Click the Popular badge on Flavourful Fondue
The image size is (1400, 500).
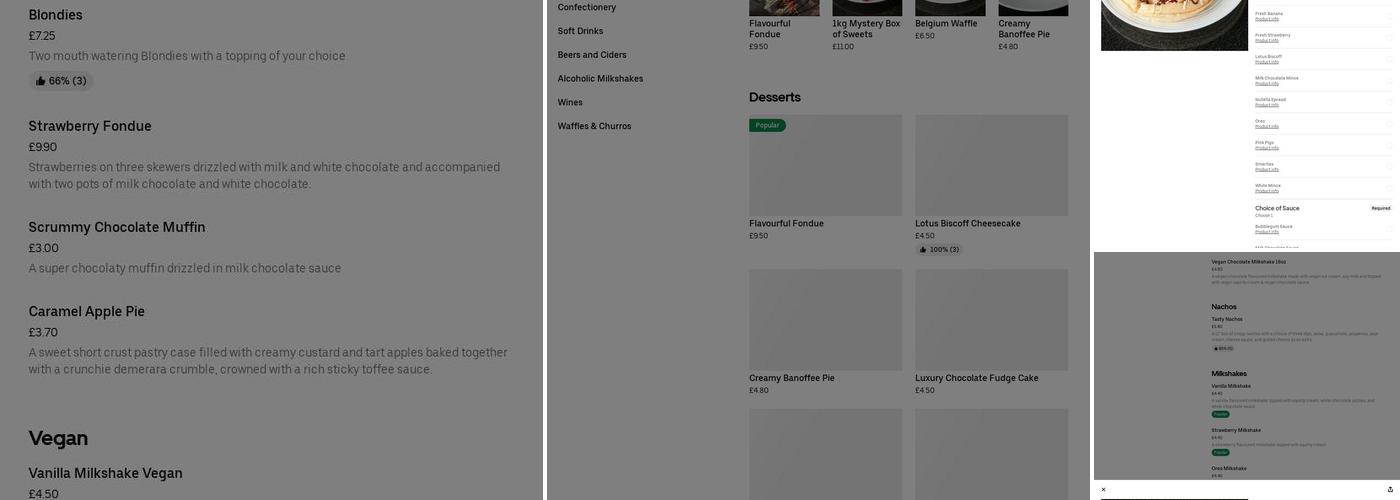pos(767,126)
